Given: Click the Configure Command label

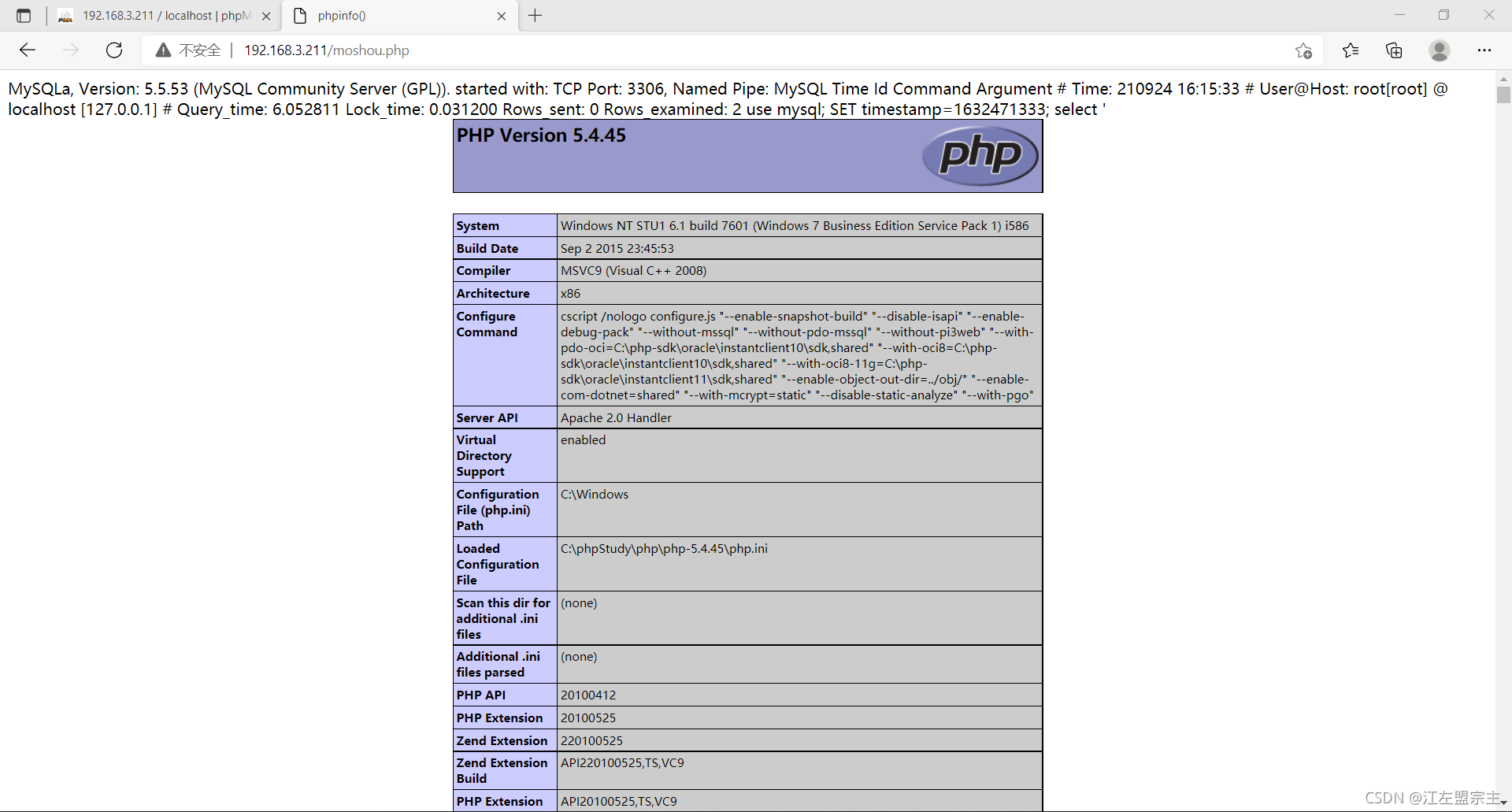Looking at the screenshot, I should 487,324.
